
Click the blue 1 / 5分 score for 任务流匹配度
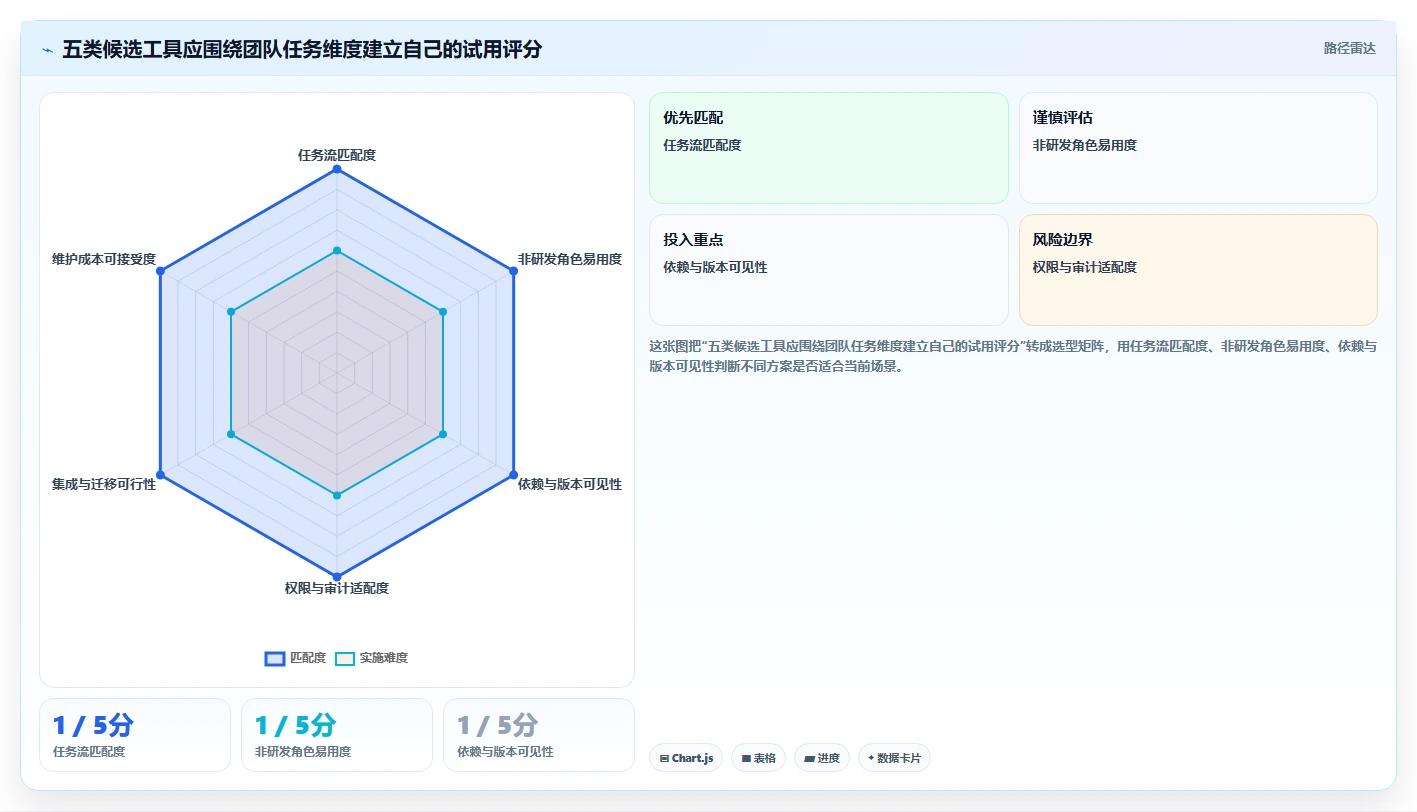[93, 725]
